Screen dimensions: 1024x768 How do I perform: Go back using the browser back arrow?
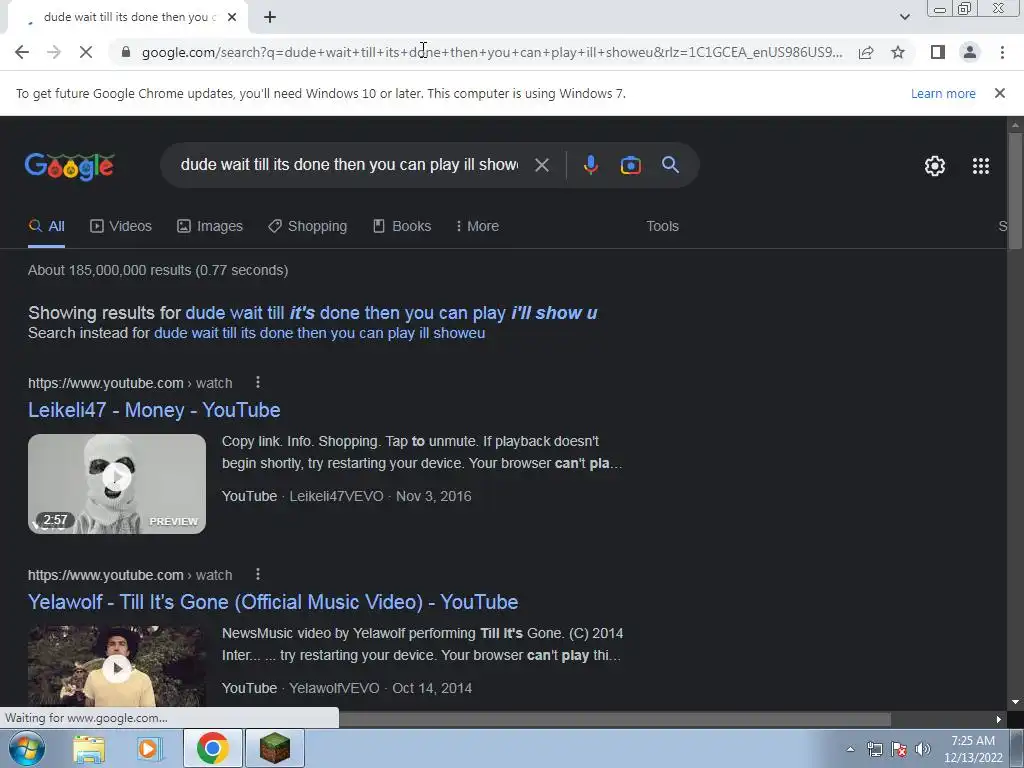(22, 52)
